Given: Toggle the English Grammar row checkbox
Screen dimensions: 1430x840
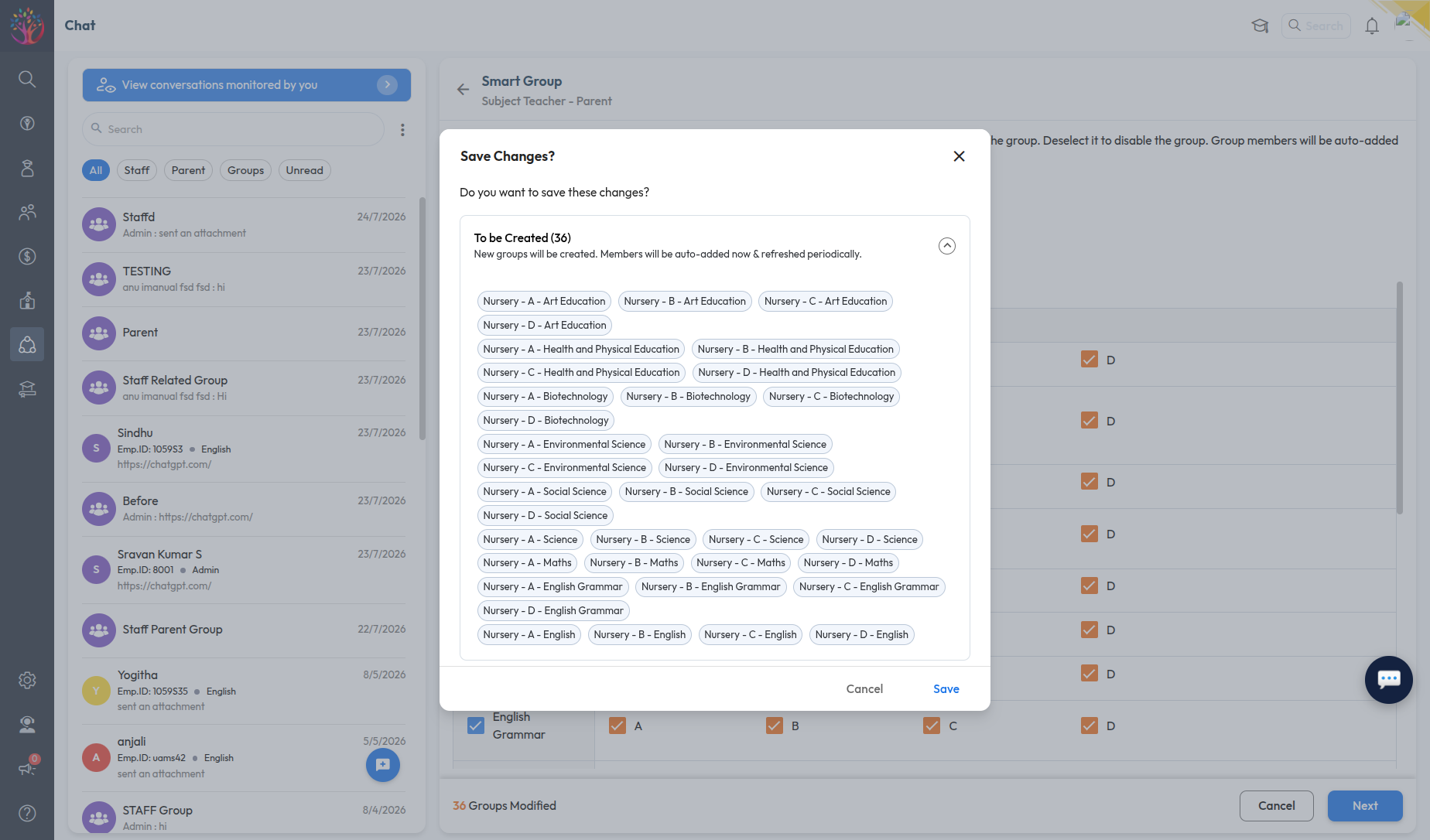Looking at the screenshot, I should click(476, 726).
